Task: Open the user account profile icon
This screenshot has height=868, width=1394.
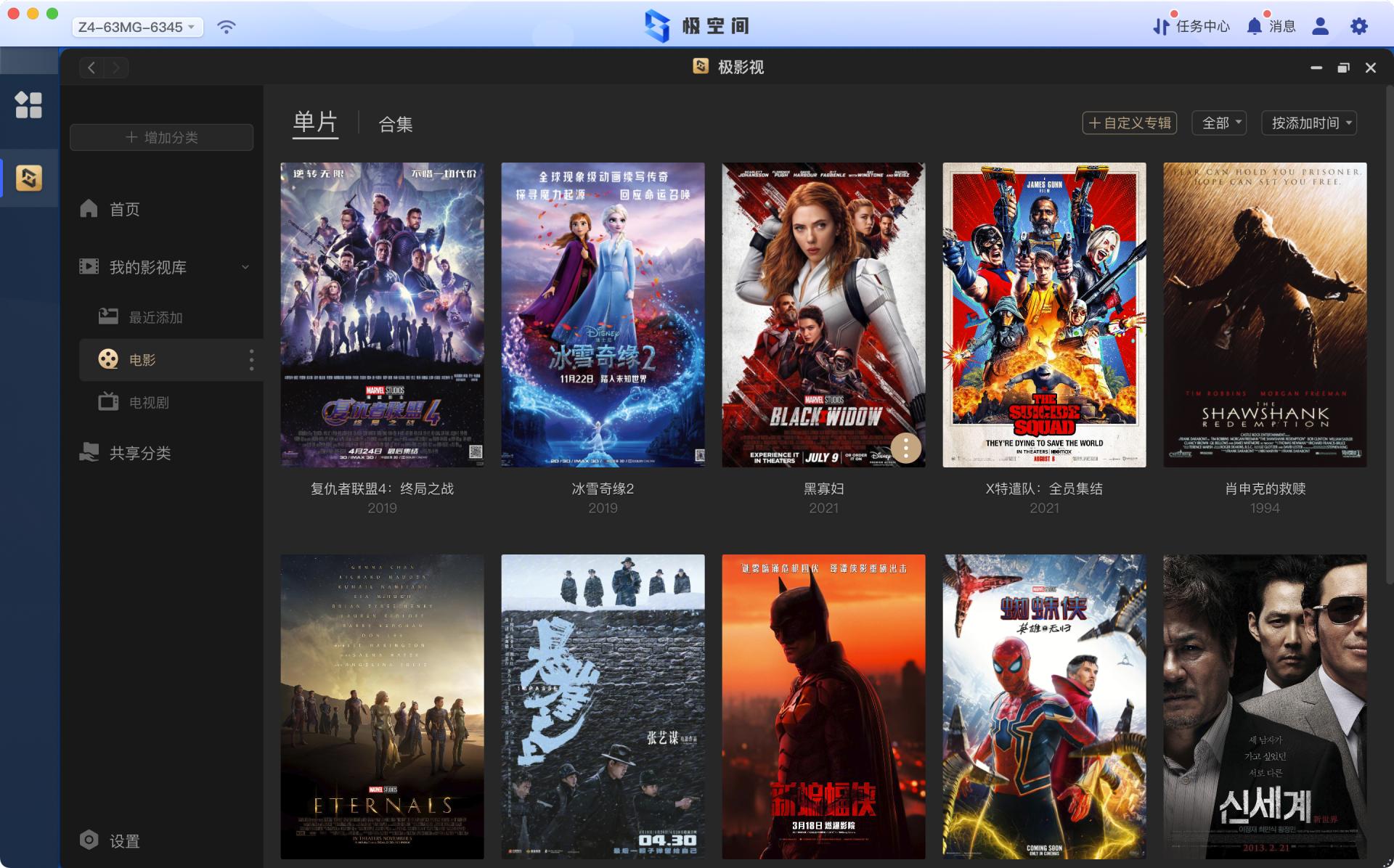Action: click(x=1320, y=27)
